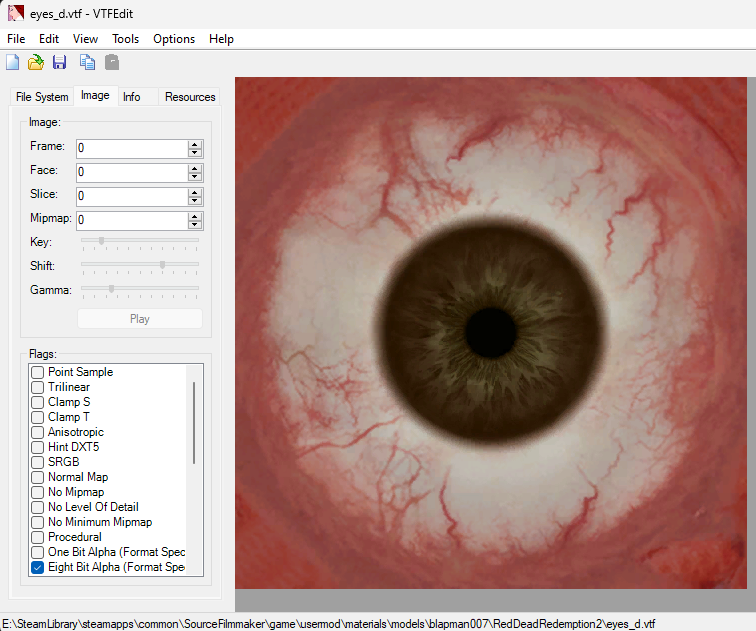Uncheck the Eight Bit Alpha flag
Image resolution: width=756 pixels, height=631 pixels.
38,567
